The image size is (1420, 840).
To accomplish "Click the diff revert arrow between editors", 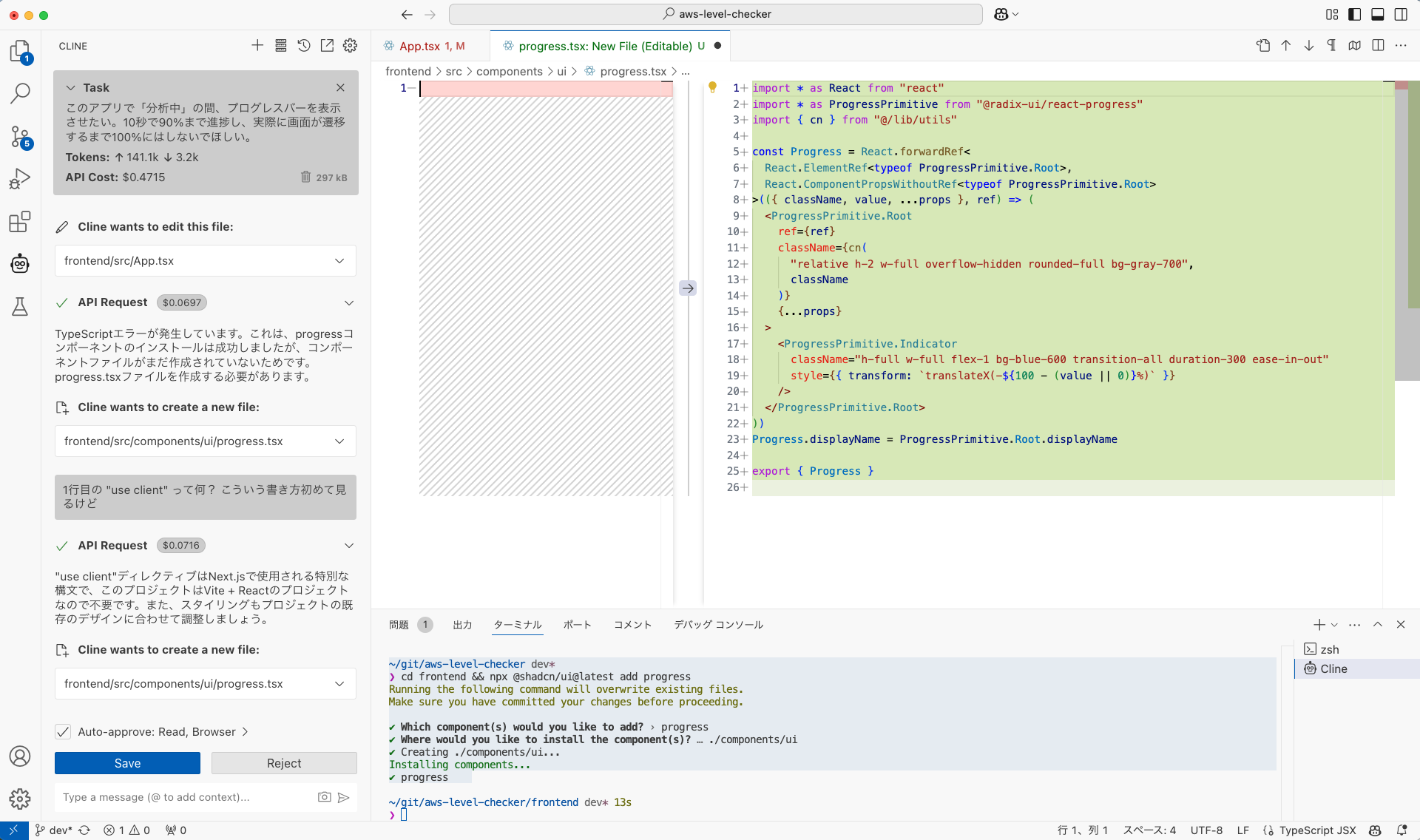I will tap(688, 288).
